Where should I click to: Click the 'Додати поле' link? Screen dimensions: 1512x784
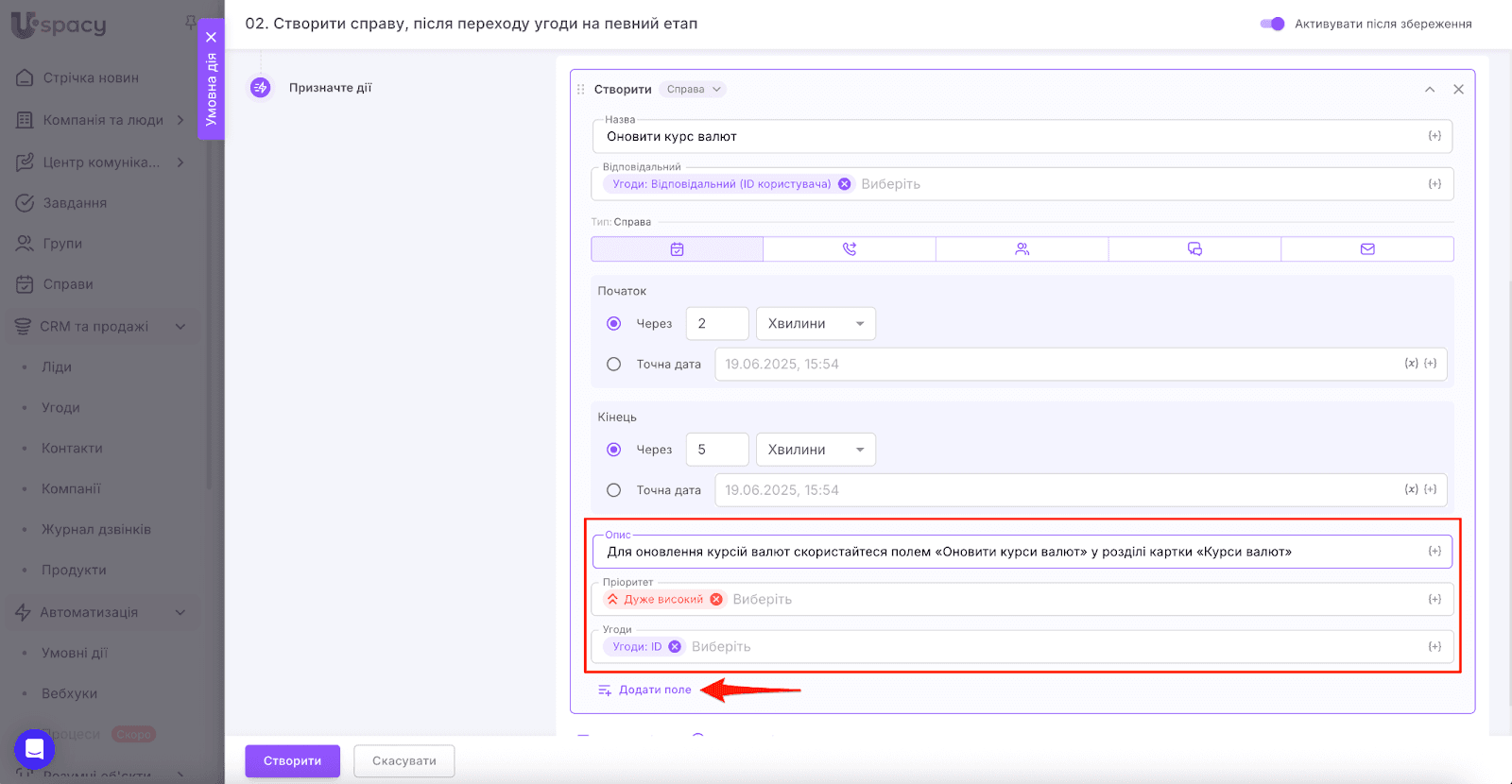pos(654,690)
